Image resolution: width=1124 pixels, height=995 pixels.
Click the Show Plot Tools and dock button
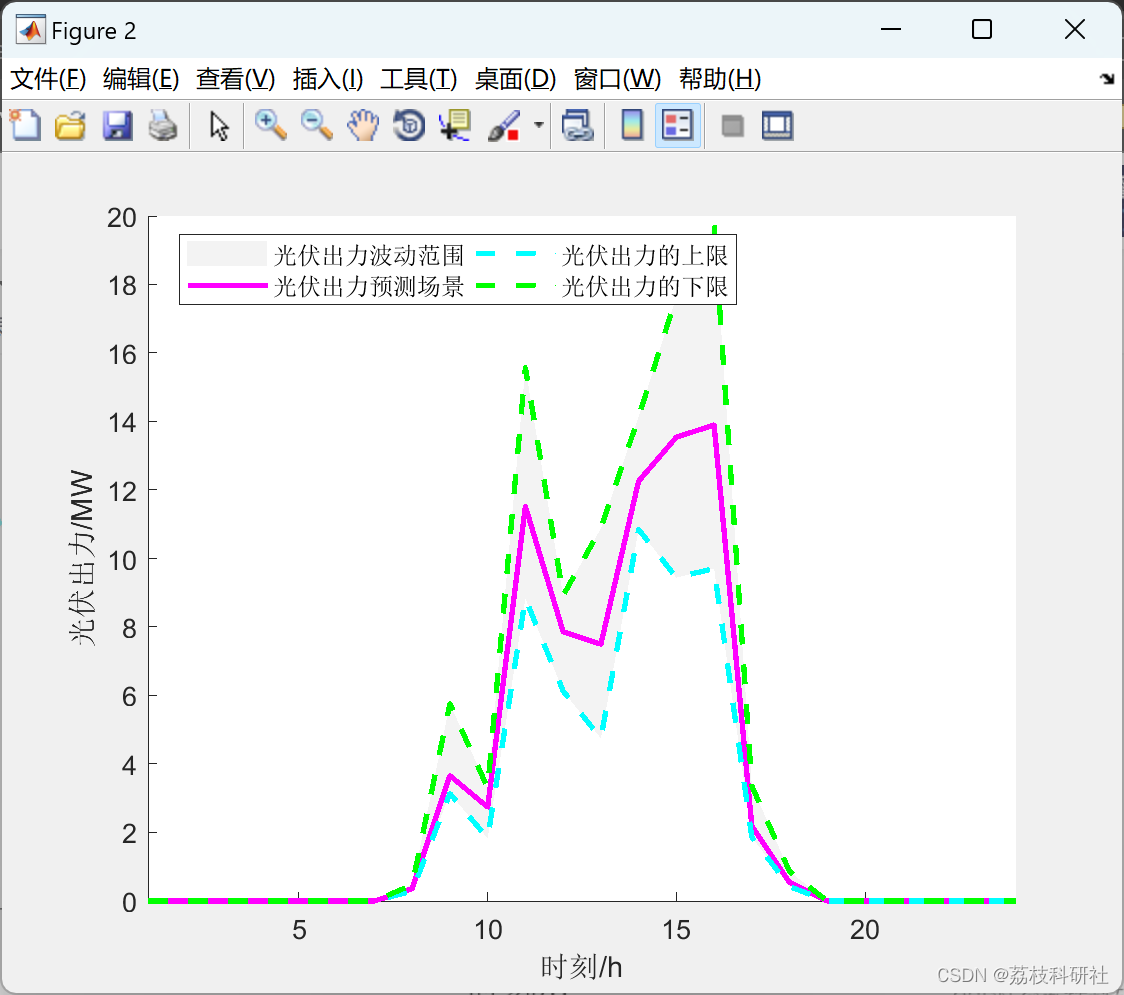pyautogui.click(x=777, y=125)
